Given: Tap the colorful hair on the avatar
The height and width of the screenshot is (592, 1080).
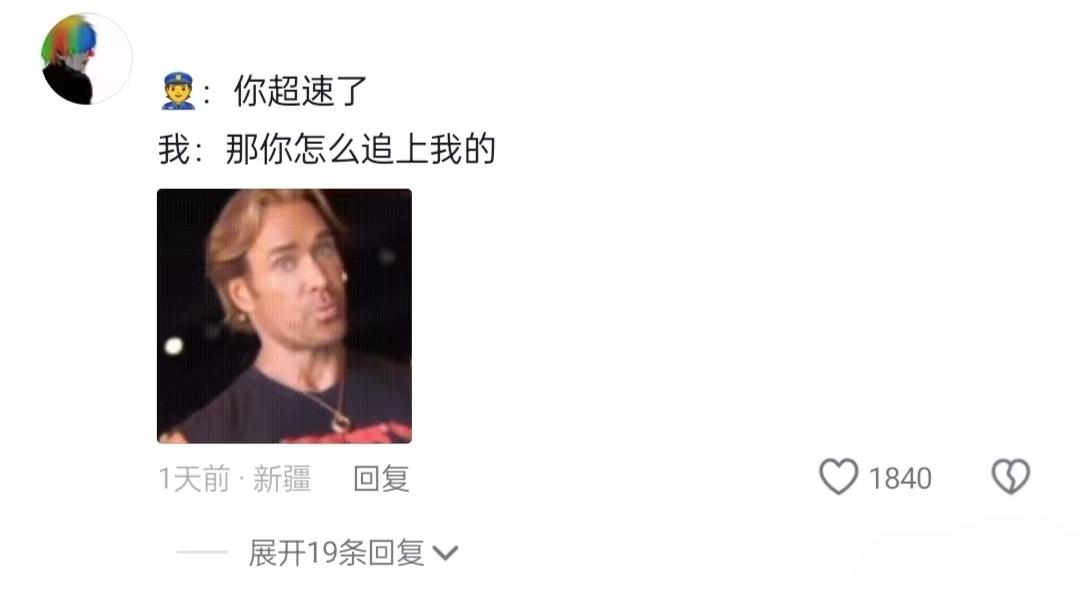Looking at the screenshot, I should coord(69,41).
